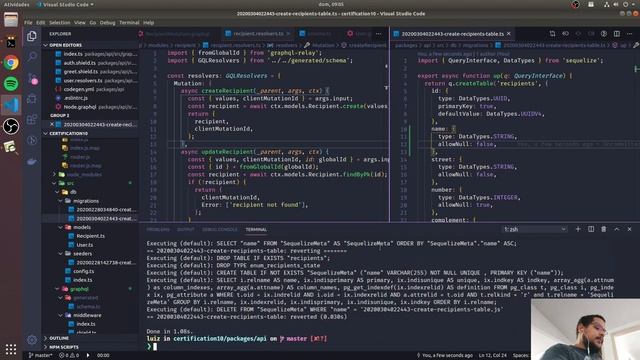Viewport: 640px width, 360px height.
Task: Switch to the Debug Console tab
Action: tap(220, 229)
